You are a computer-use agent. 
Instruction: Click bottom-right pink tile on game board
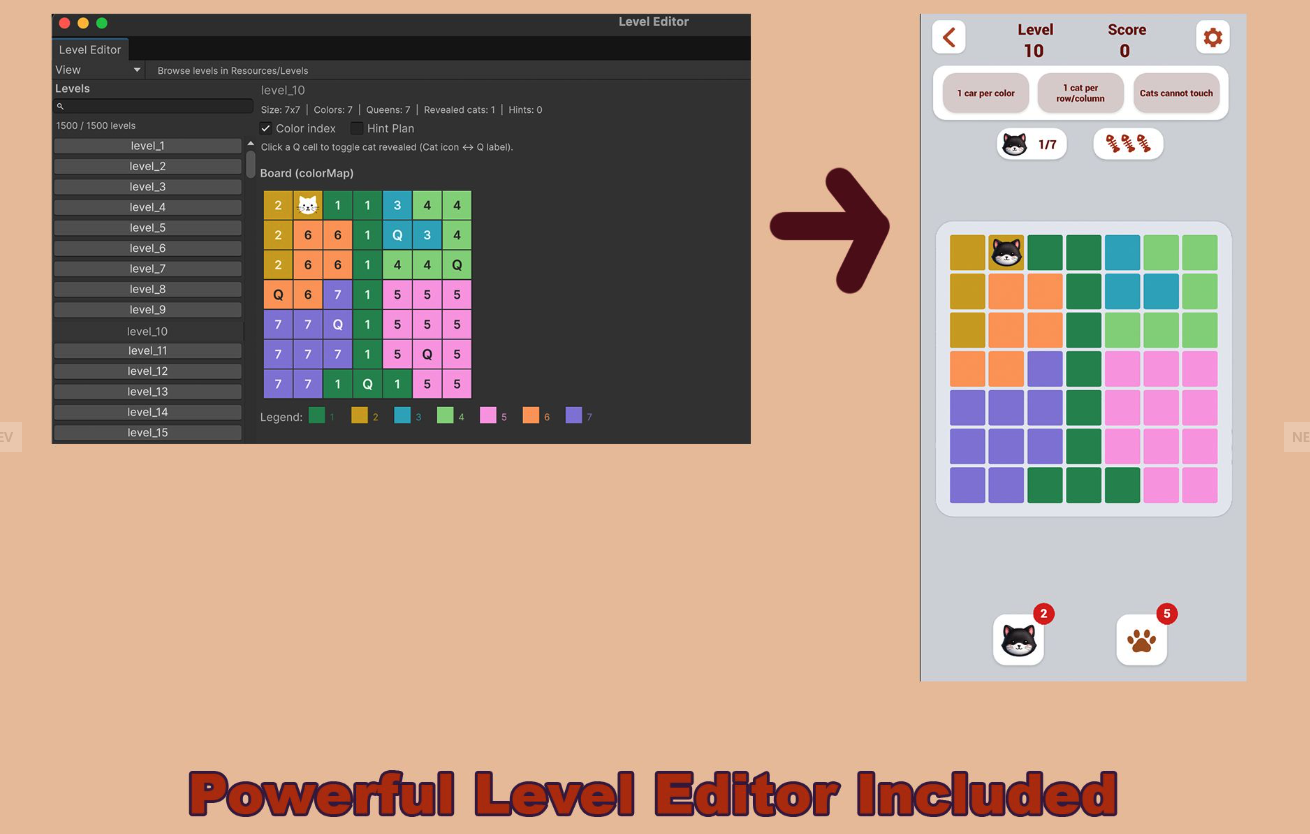pyautogui.click(x=1200, y=485)
